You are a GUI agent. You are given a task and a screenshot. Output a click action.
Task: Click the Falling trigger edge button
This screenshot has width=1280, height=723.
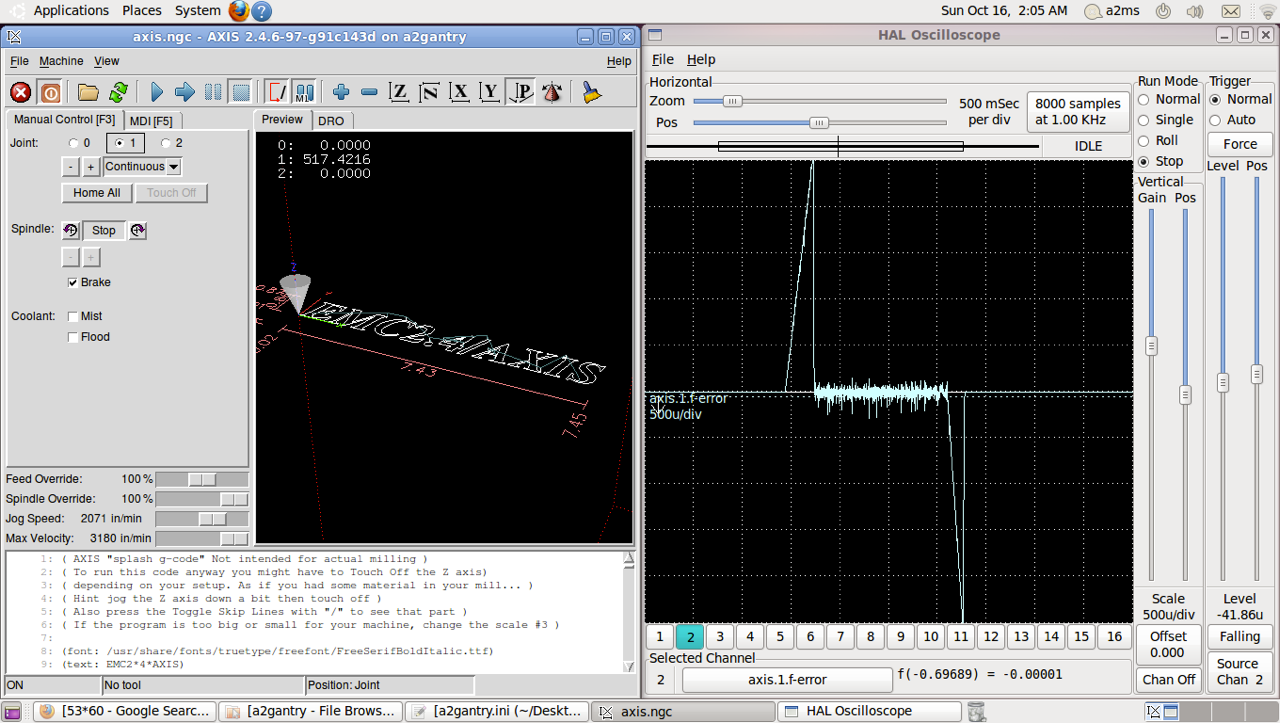pyautogui.click(x=1240, y=637)
